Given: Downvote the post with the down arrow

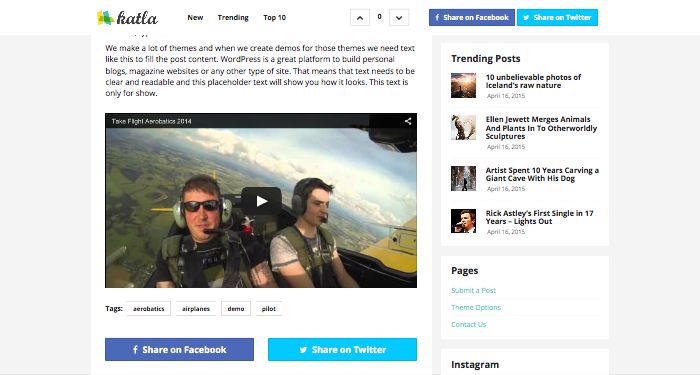Looking at the screenshot, I should click(x=399, y=18).
